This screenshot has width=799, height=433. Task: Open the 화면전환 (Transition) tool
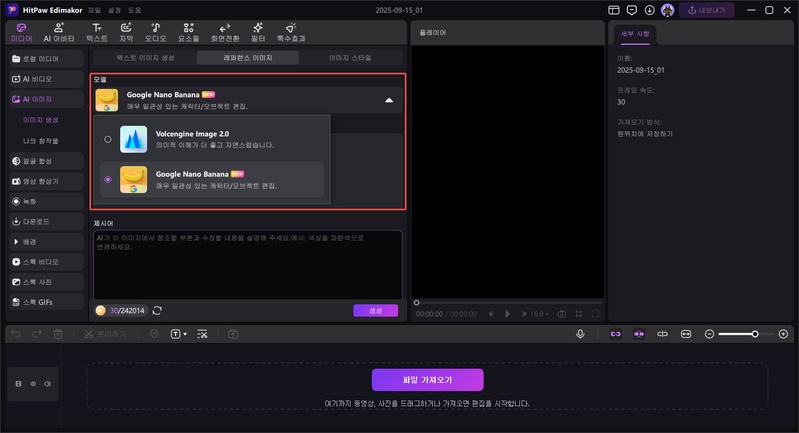[x=225, y=32]
